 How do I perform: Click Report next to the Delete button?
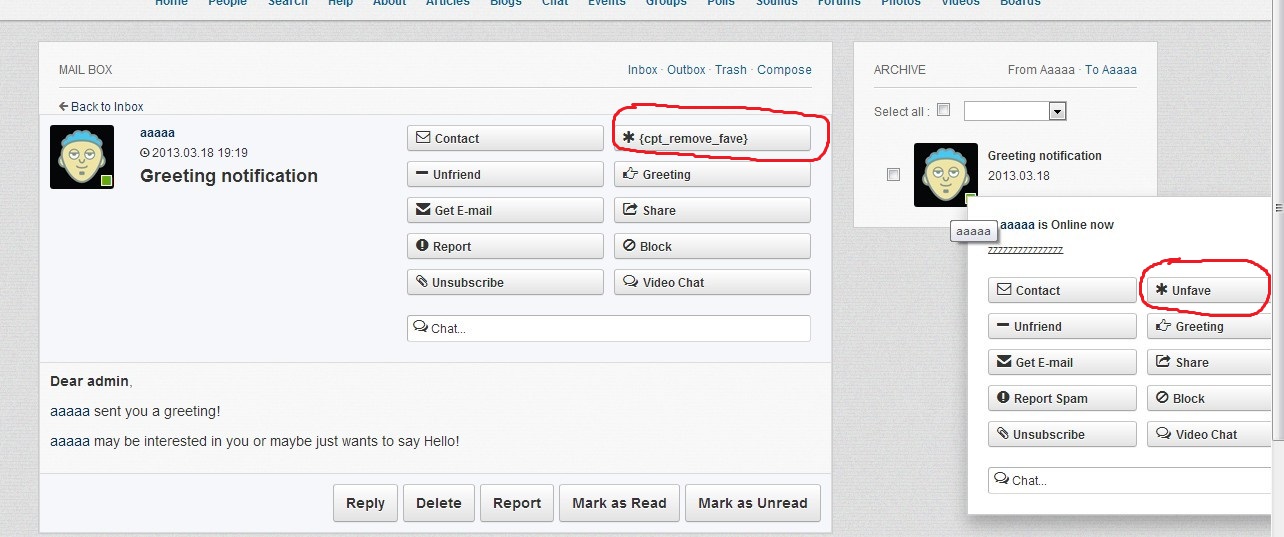click(517, 503)
